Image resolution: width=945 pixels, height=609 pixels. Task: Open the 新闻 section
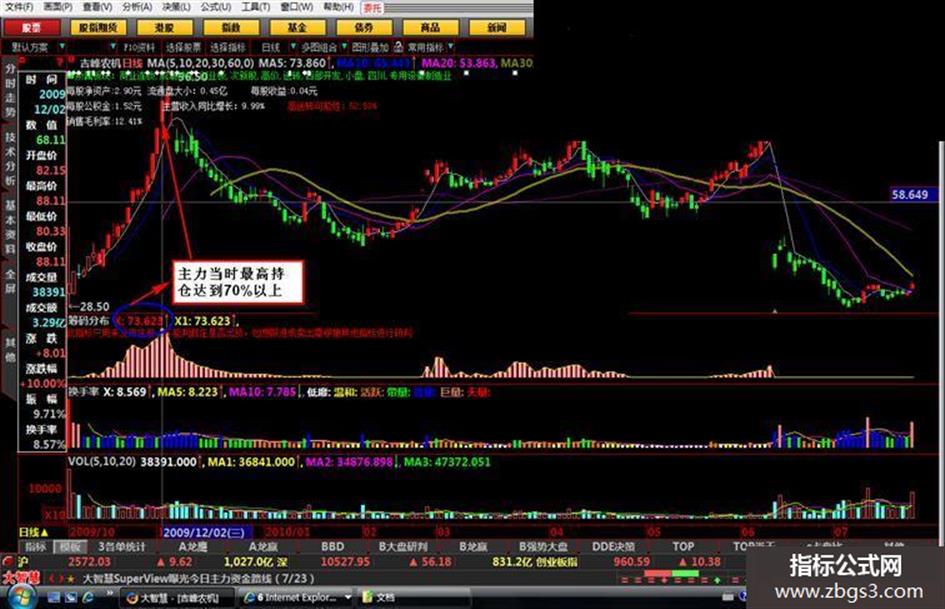[497, 28]
